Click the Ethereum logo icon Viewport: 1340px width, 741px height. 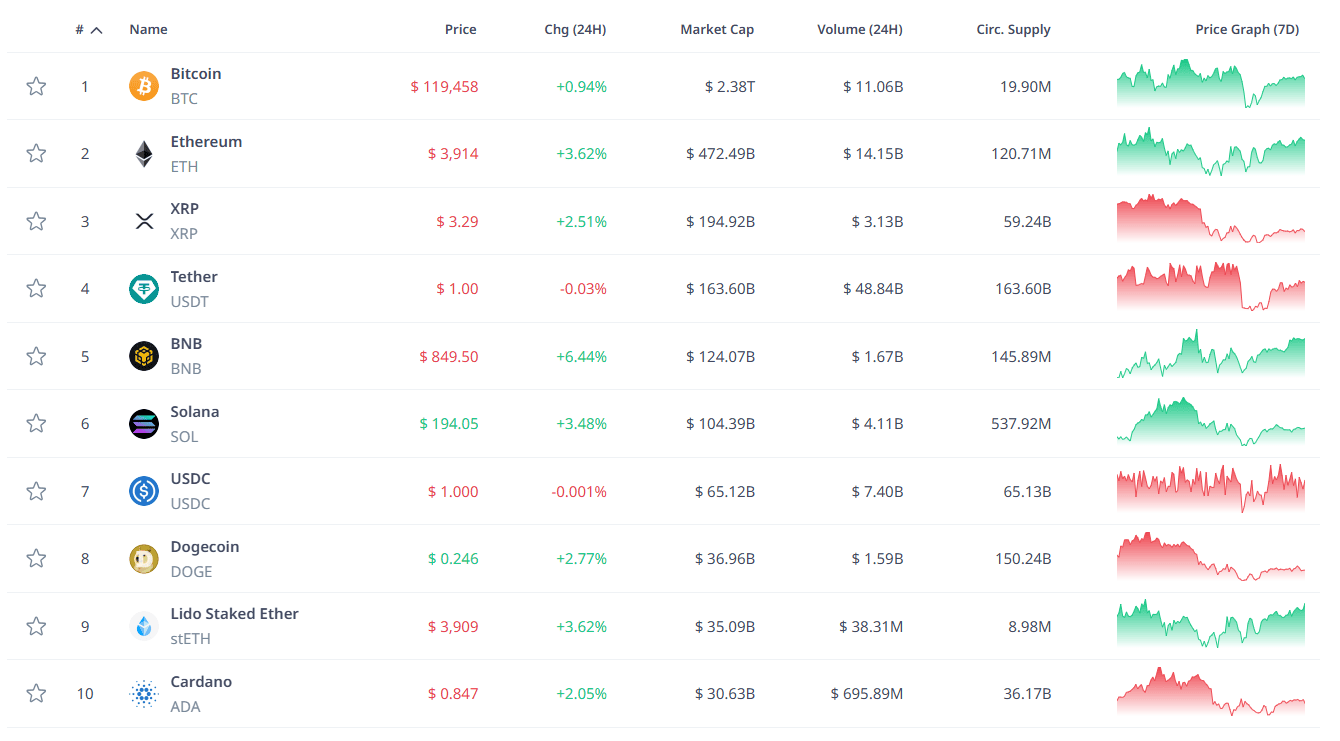(144, 154)
